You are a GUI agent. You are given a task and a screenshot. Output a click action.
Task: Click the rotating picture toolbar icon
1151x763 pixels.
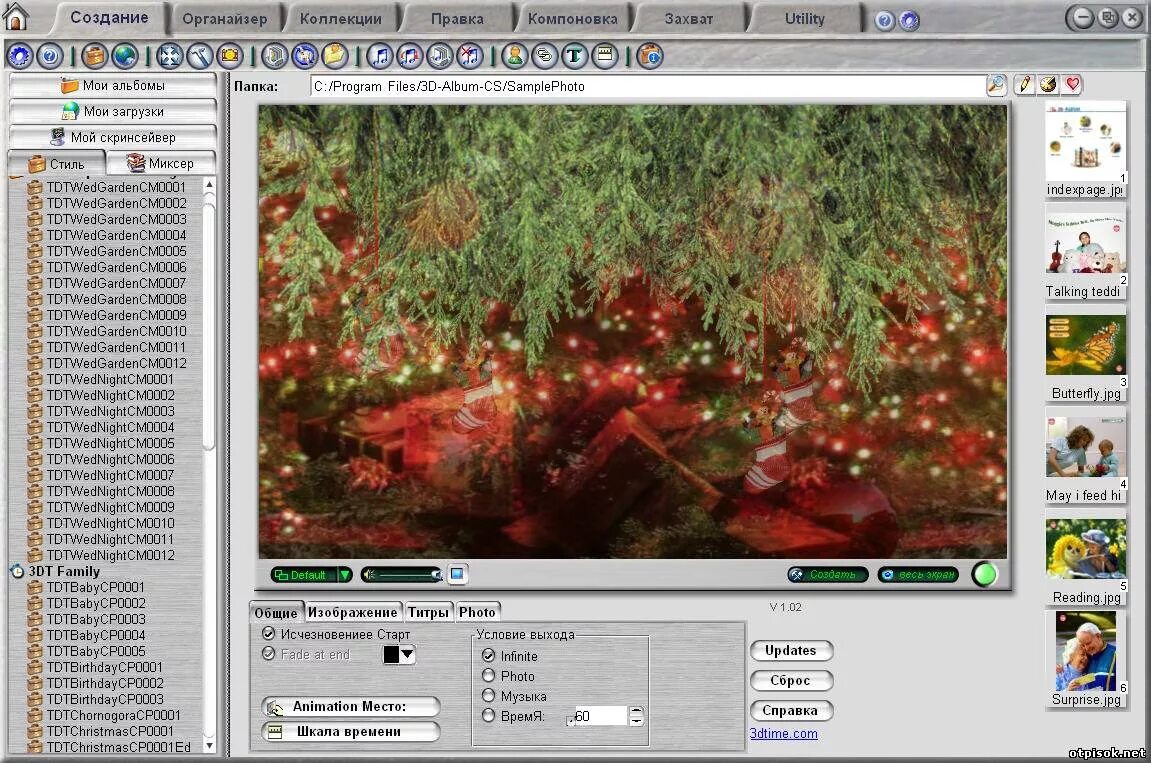coord(305,56)
